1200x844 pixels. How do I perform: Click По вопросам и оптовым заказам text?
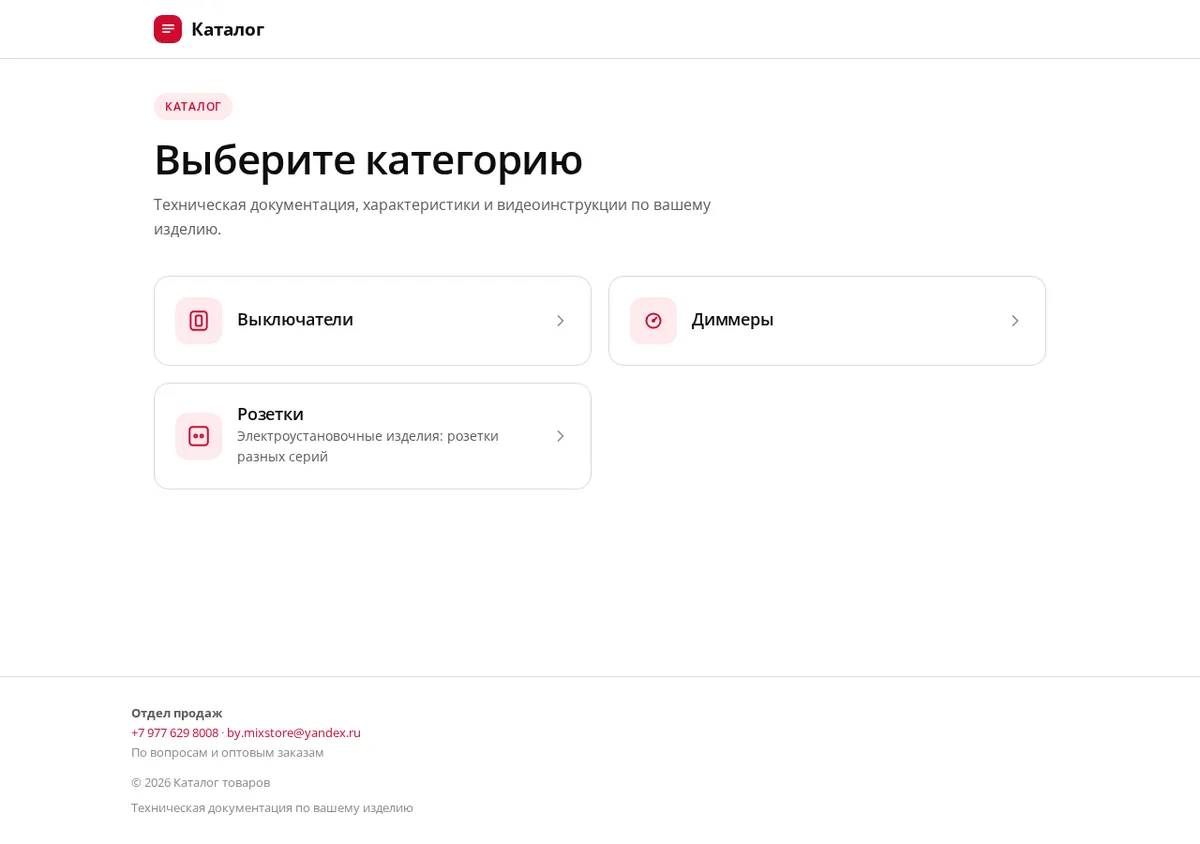tap(228, 752)
